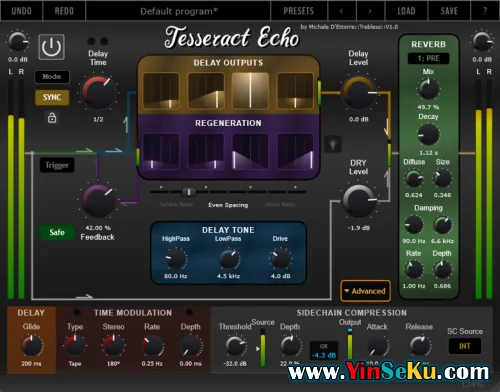The image size is (500, 392).
Task: Expand the Advanced panel toggle
Action: pos(366,291)
